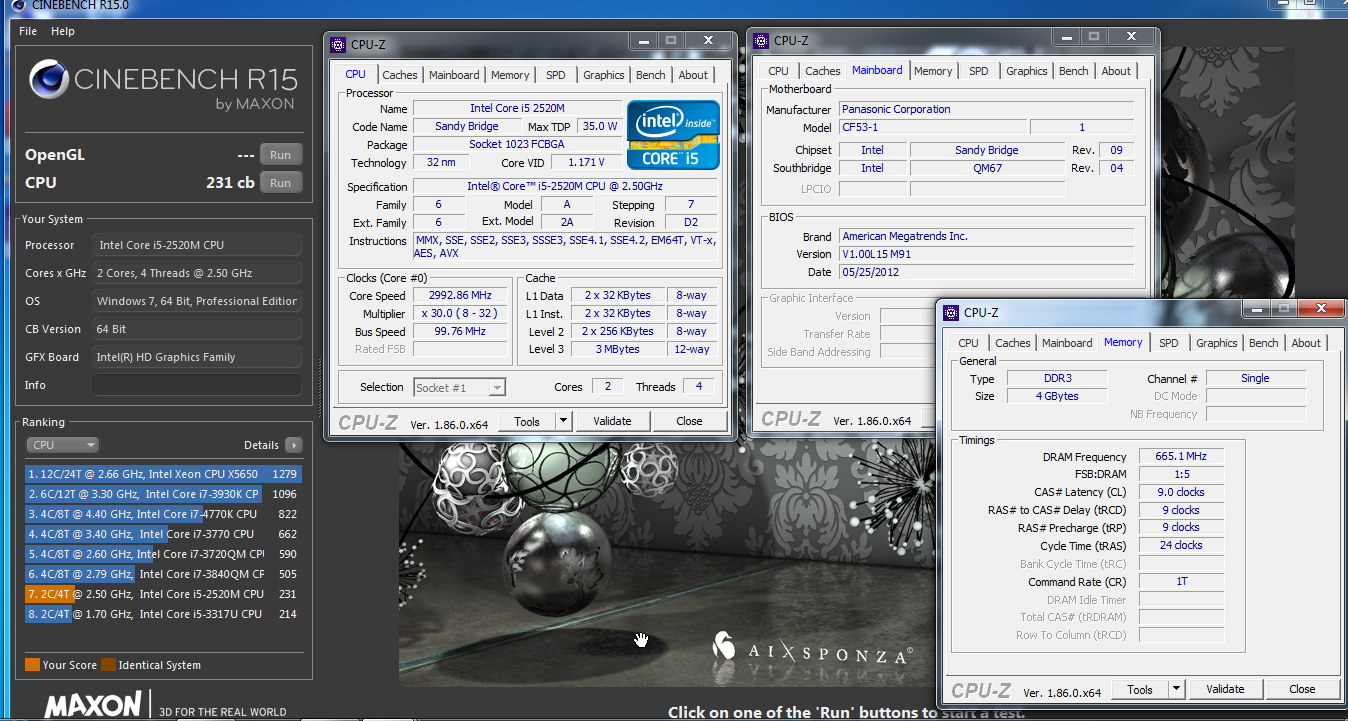The width and height of the screenshot is (1348, 721).
Task: Run the OpenGL benchmark
Action: (281, 155)
